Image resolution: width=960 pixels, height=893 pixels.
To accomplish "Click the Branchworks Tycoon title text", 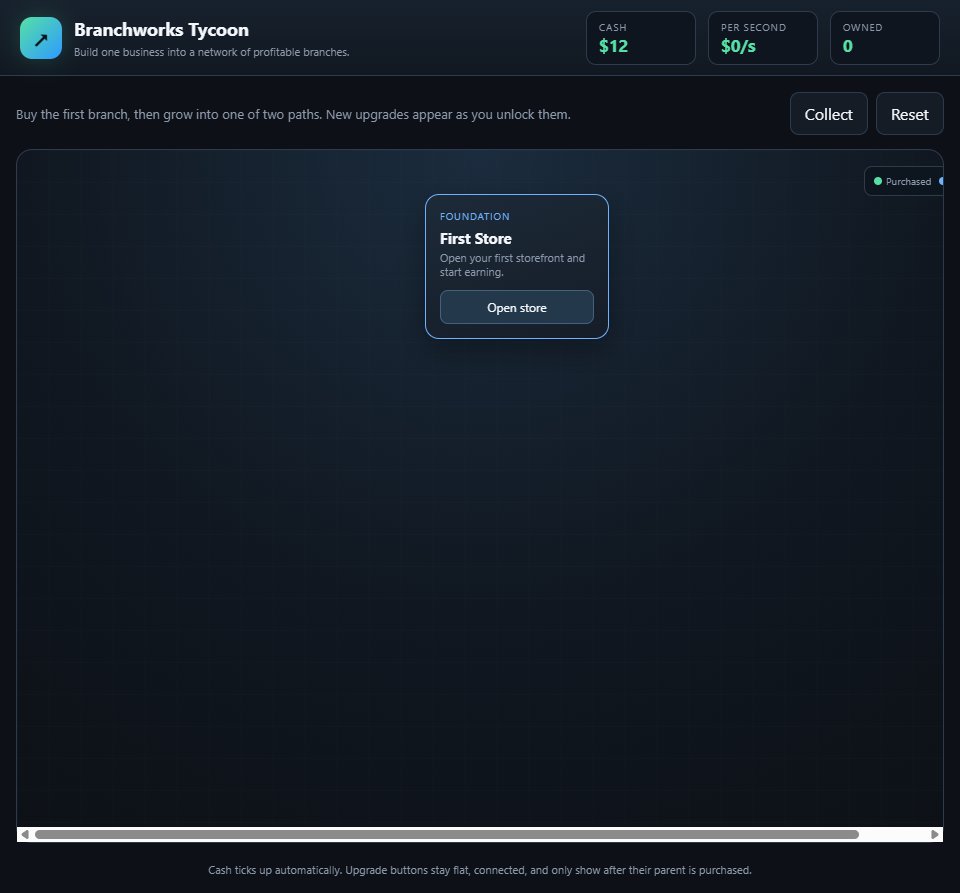I will [x=161, y=30].
